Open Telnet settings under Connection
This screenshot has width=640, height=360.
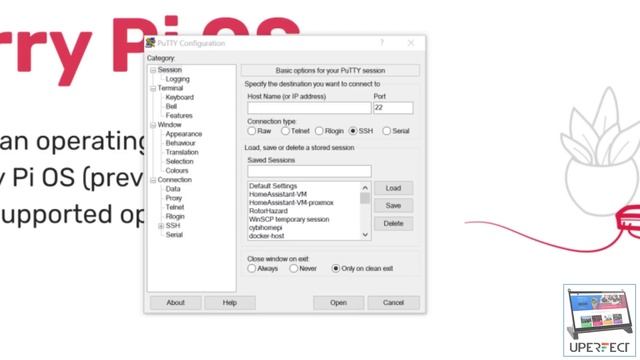pyautogui.click(x=175, y=207)
